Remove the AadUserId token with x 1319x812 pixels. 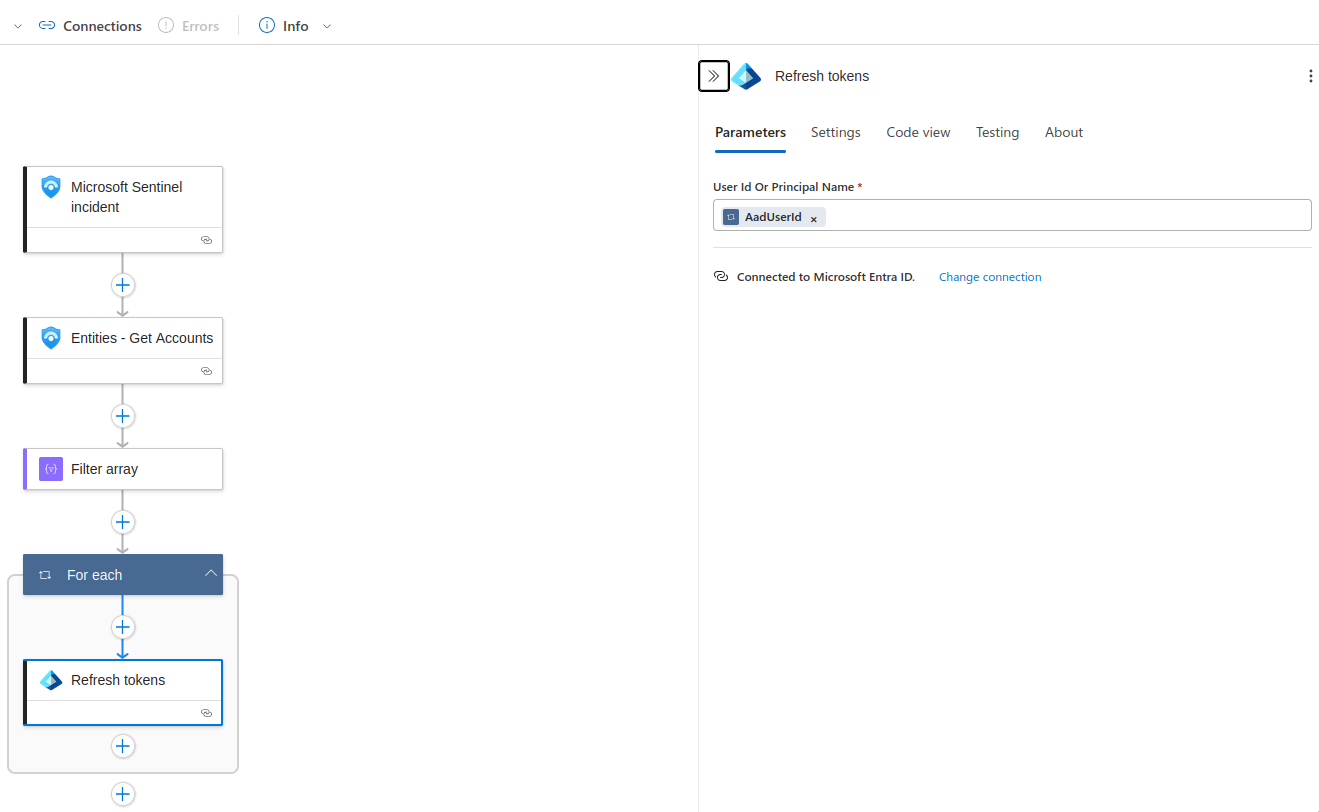pyautogui.click(x=813, y=218)
